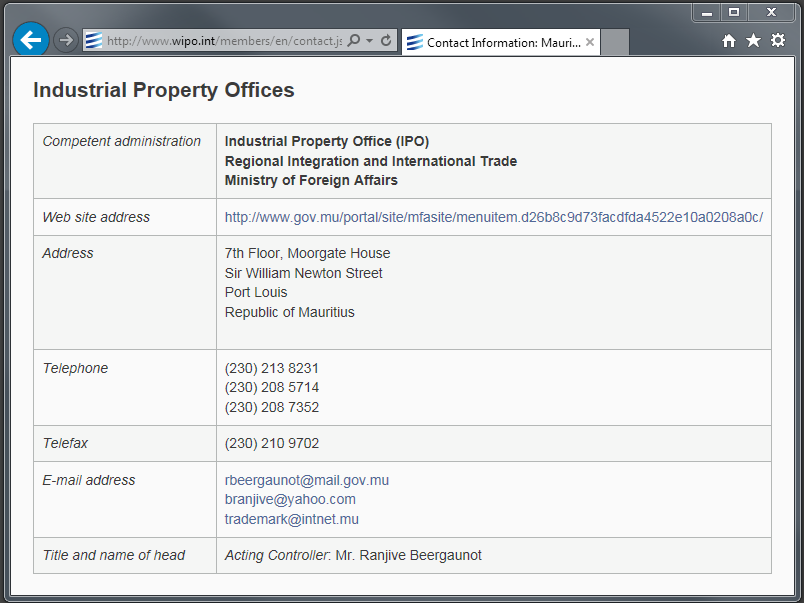Minimize the browser window
Screen dimensions: 804x603
[x=707, y=12]
